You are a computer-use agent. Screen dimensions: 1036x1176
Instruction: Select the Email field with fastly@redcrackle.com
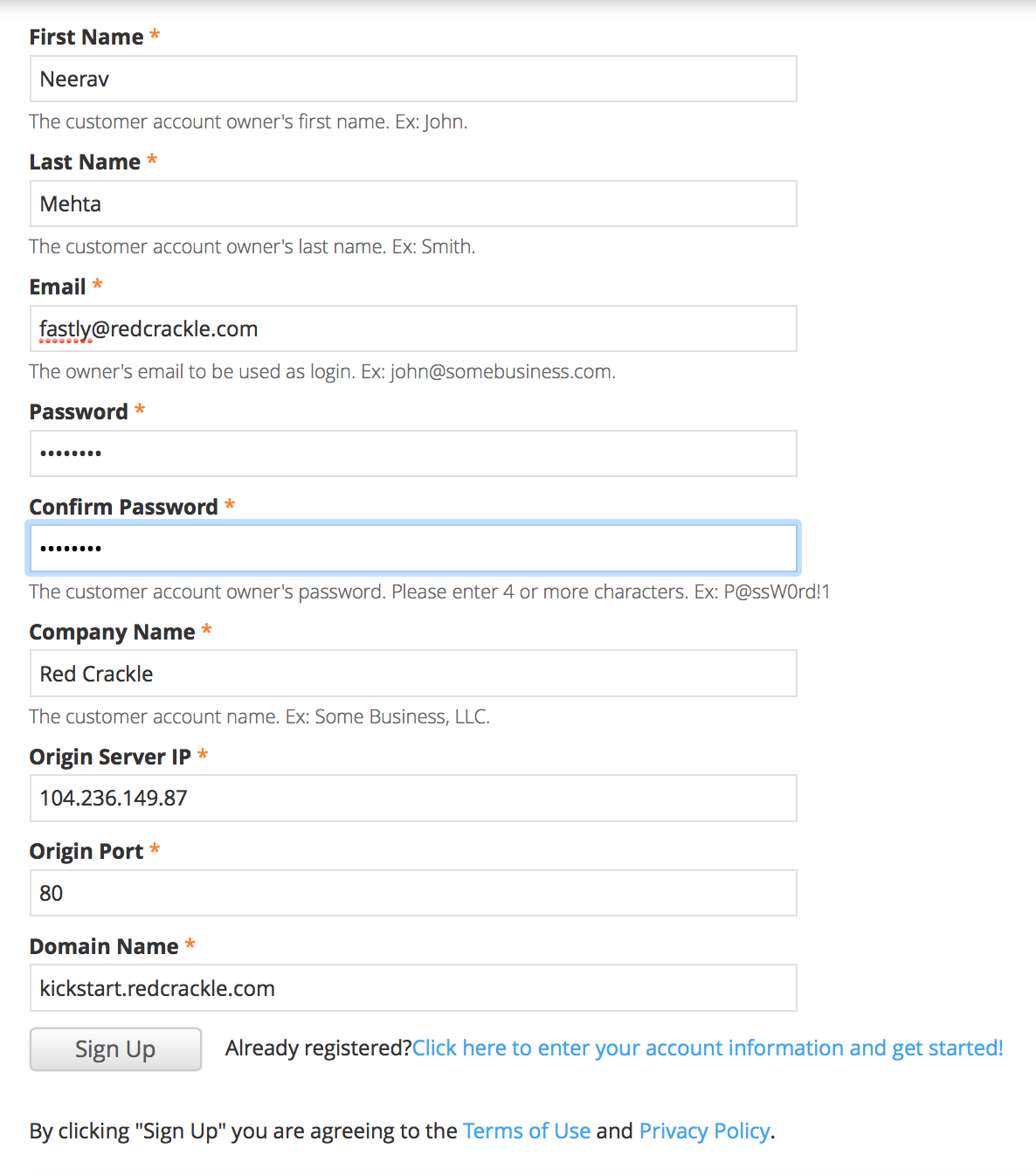413,329
